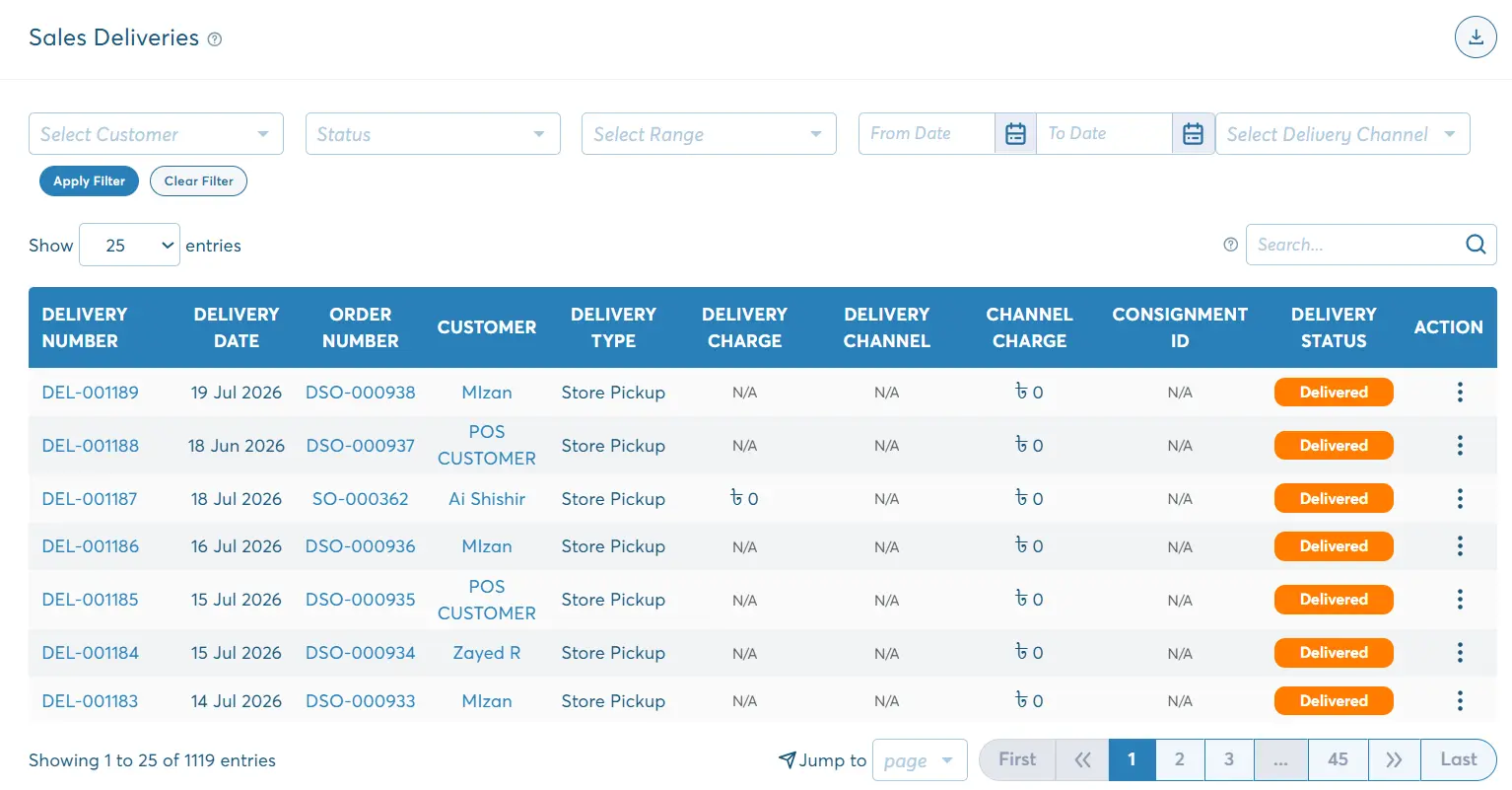Go to previous pages with double-left arrows

pyautogui.click(x=1082, y=759)
